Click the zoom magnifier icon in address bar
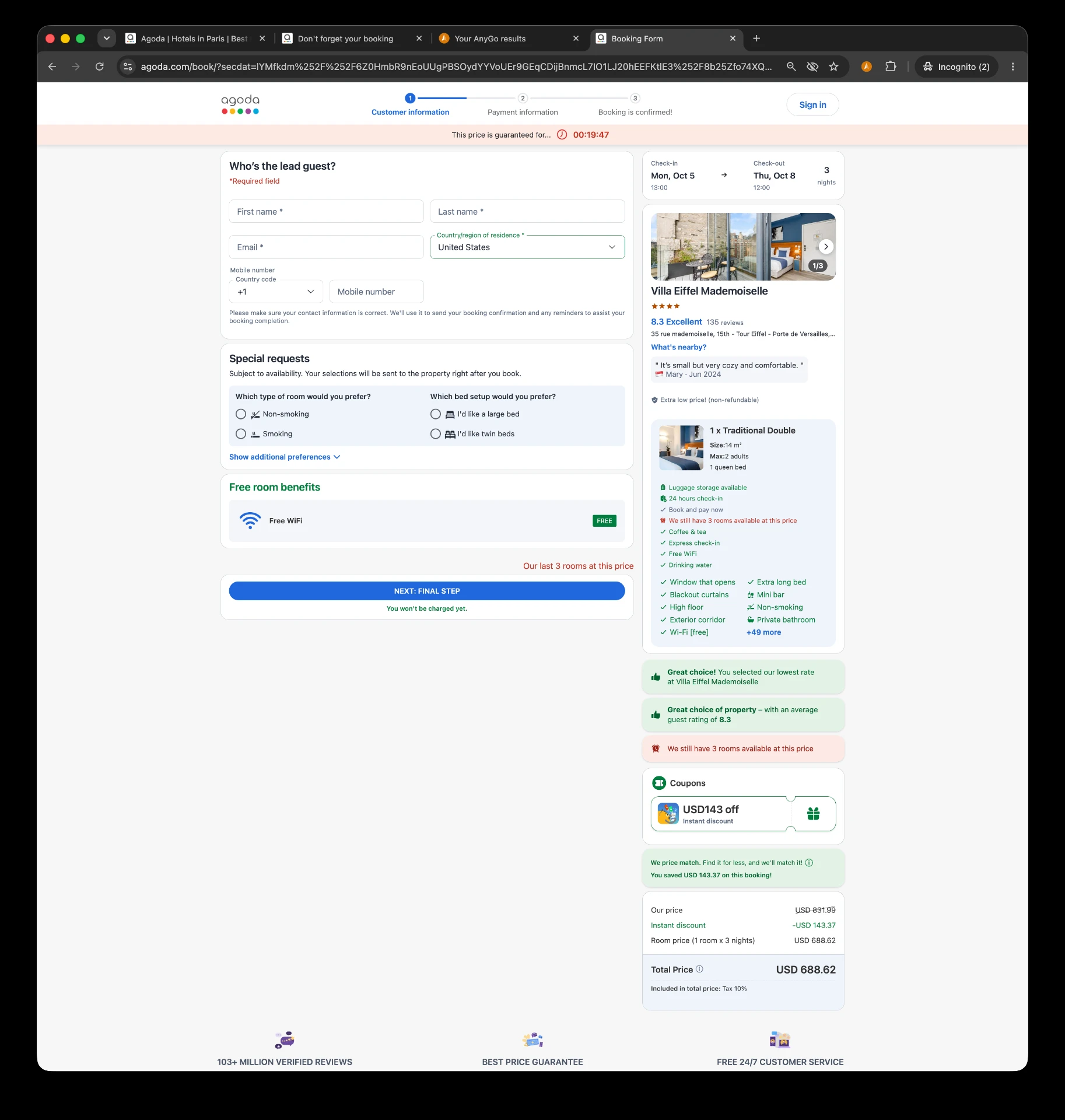The image size is (1065, 1120). point(791,66)
